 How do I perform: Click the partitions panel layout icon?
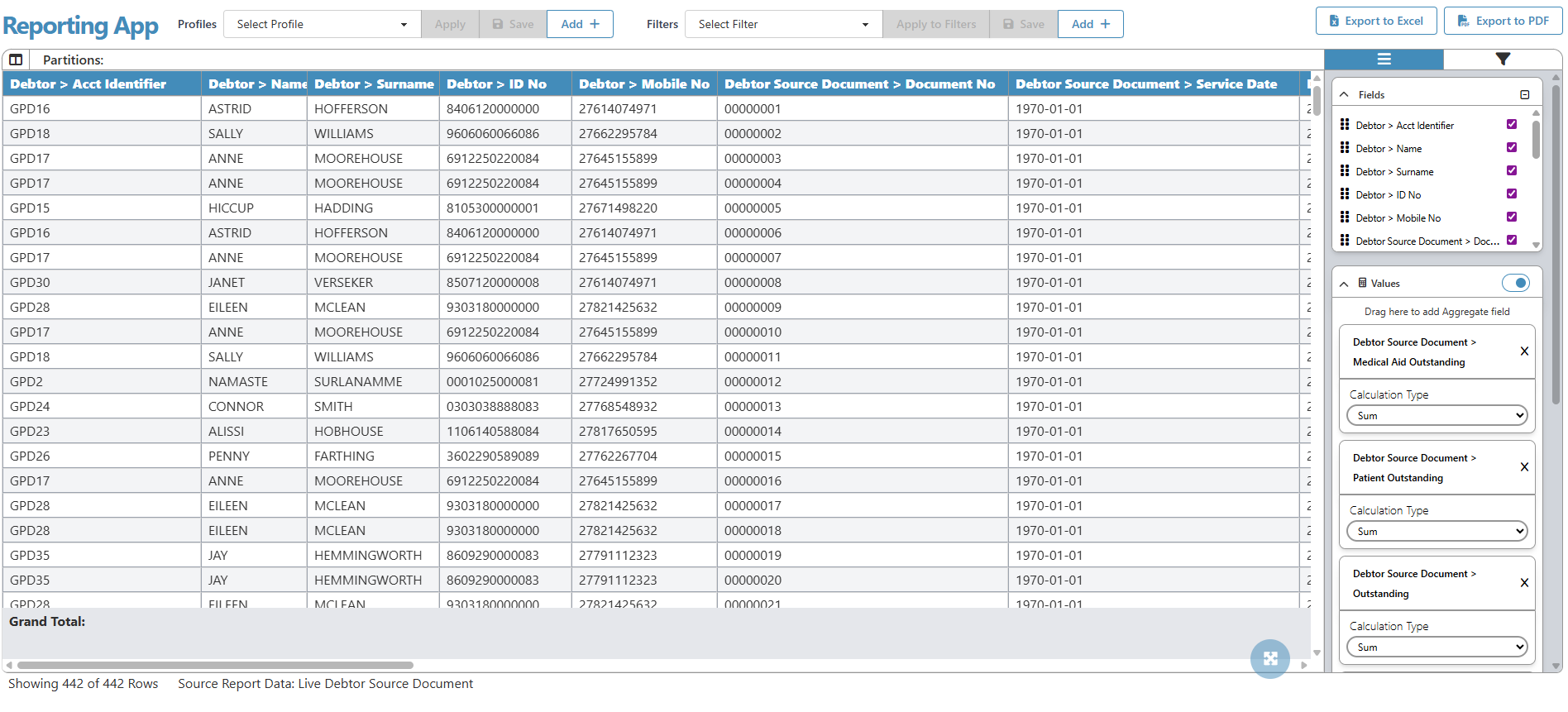coord(16,60)
